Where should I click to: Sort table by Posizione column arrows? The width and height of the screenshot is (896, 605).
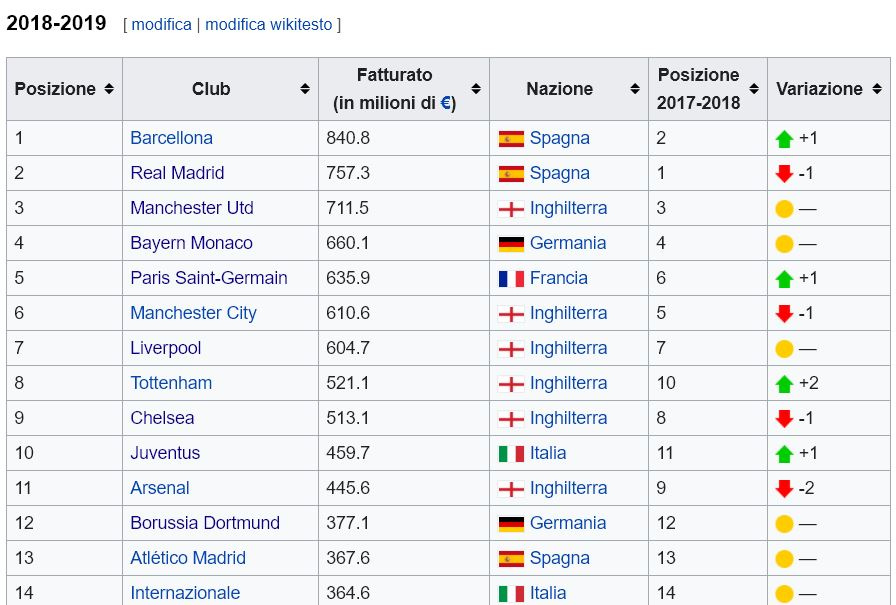click(x=109, y=89)
